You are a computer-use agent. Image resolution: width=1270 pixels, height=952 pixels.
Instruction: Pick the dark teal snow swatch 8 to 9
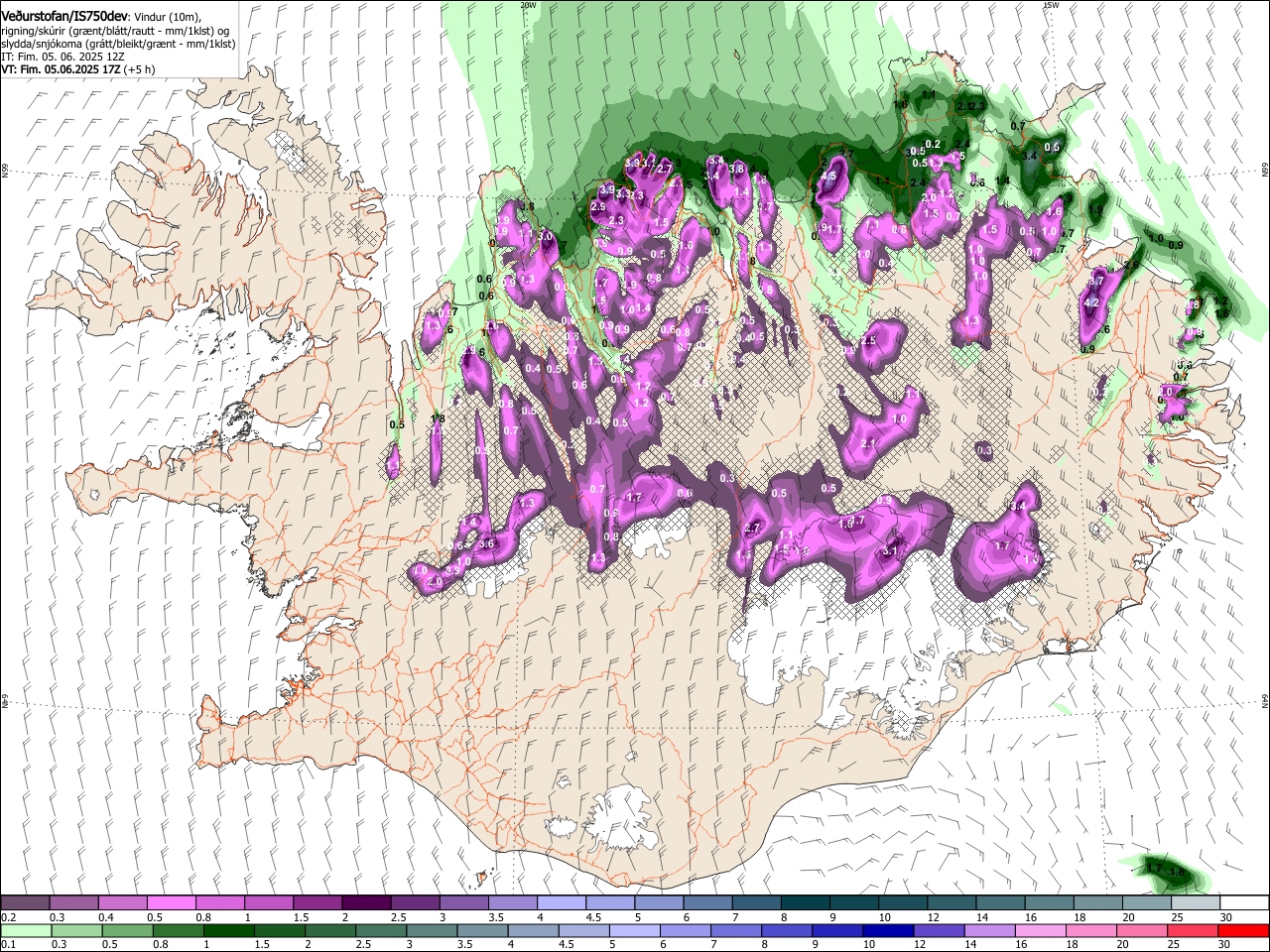coord(805,902)
